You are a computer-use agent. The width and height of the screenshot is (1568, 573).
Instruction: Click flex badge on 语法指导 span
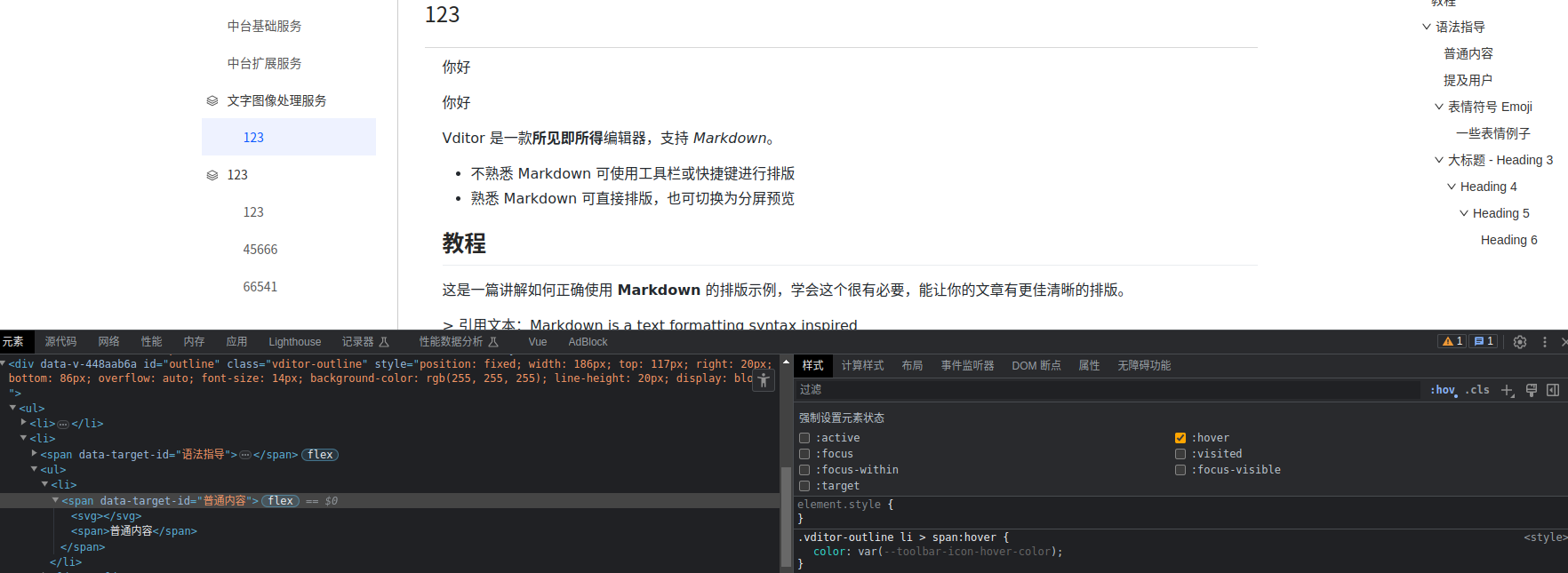coord(320,455)
